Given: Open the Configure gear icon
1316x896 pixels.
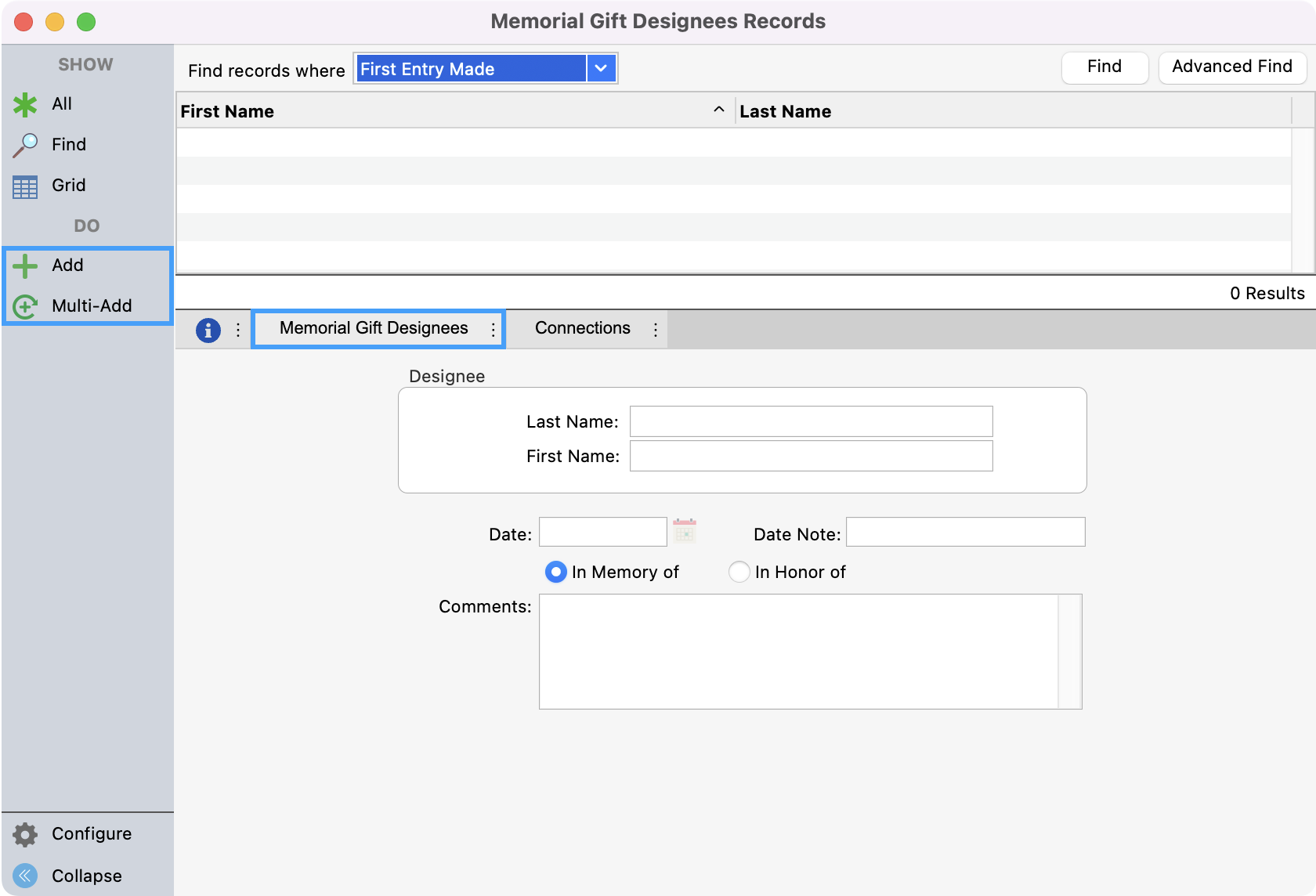Looking at the screenshot, I should pyautogui.click(x=25, y=834).
